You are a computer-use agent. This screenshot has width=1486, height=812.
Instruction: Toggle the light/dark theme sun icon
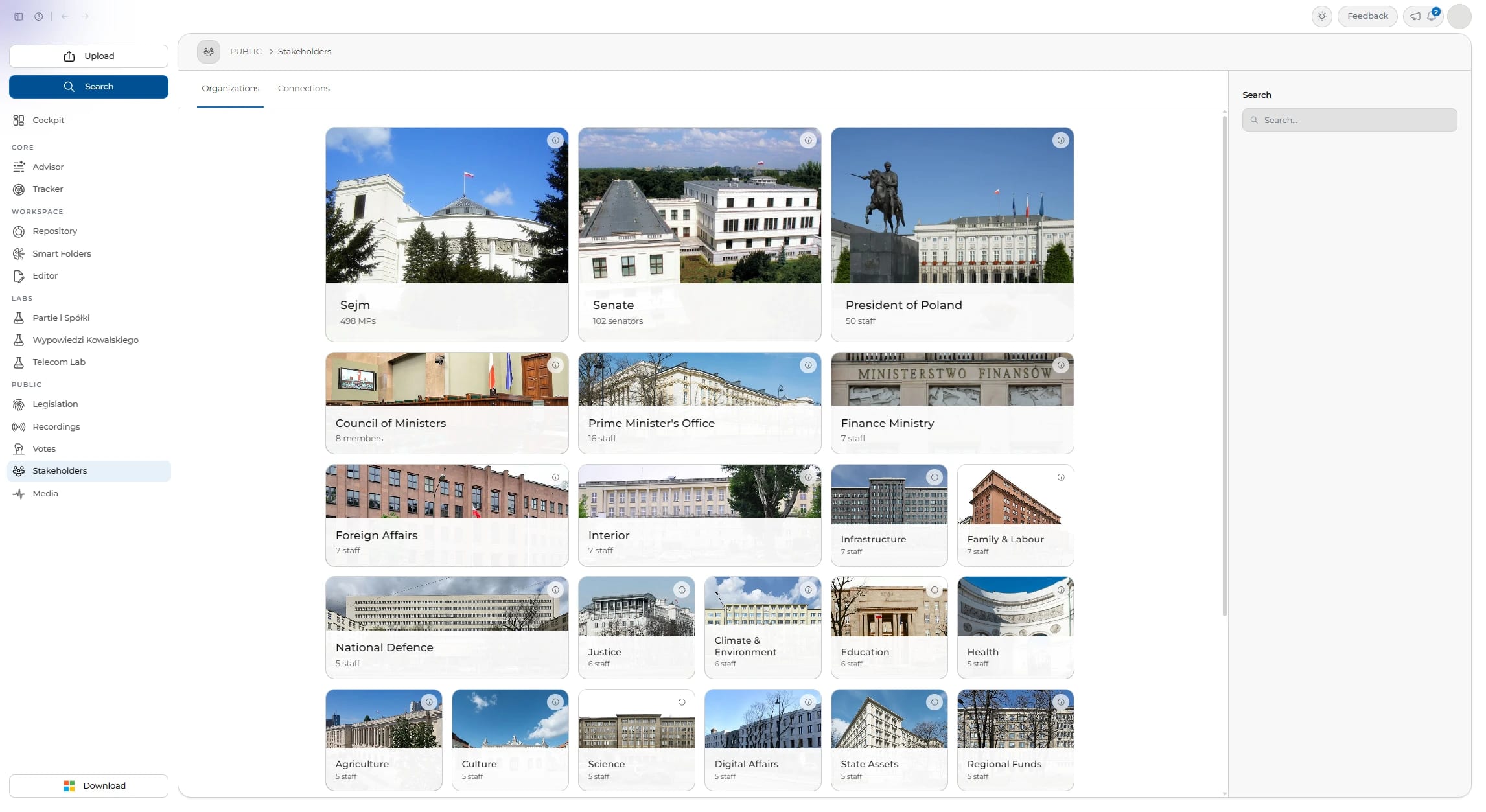(x=1322, y=16)
